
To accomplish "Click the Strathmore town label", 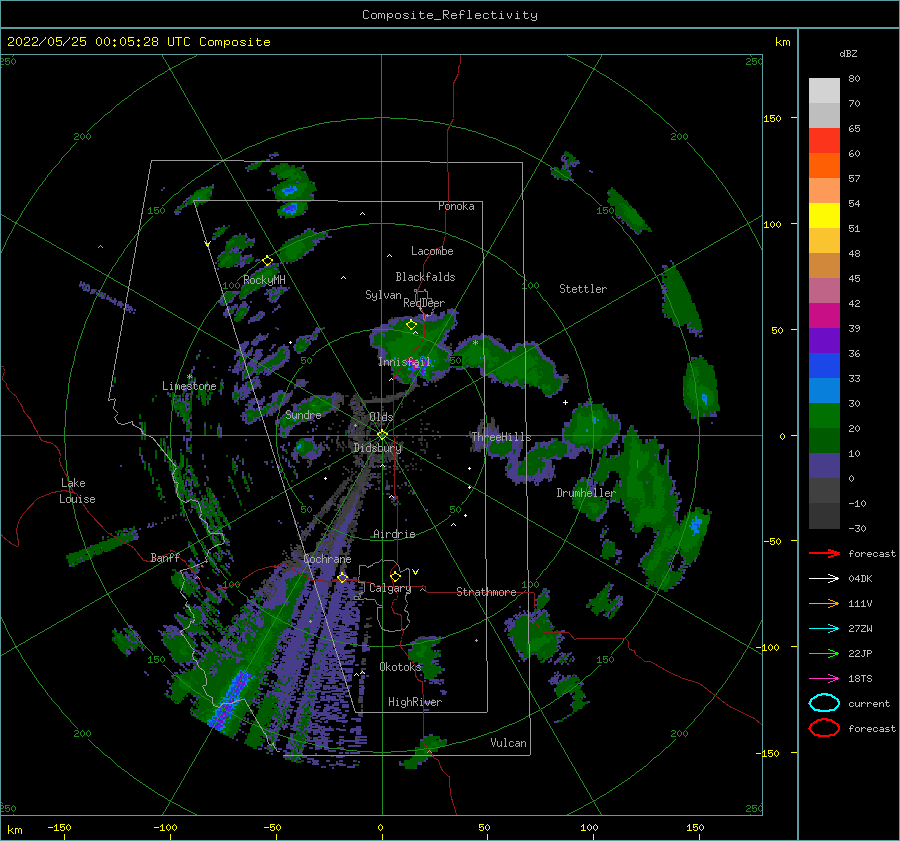I will coord(486,592).
